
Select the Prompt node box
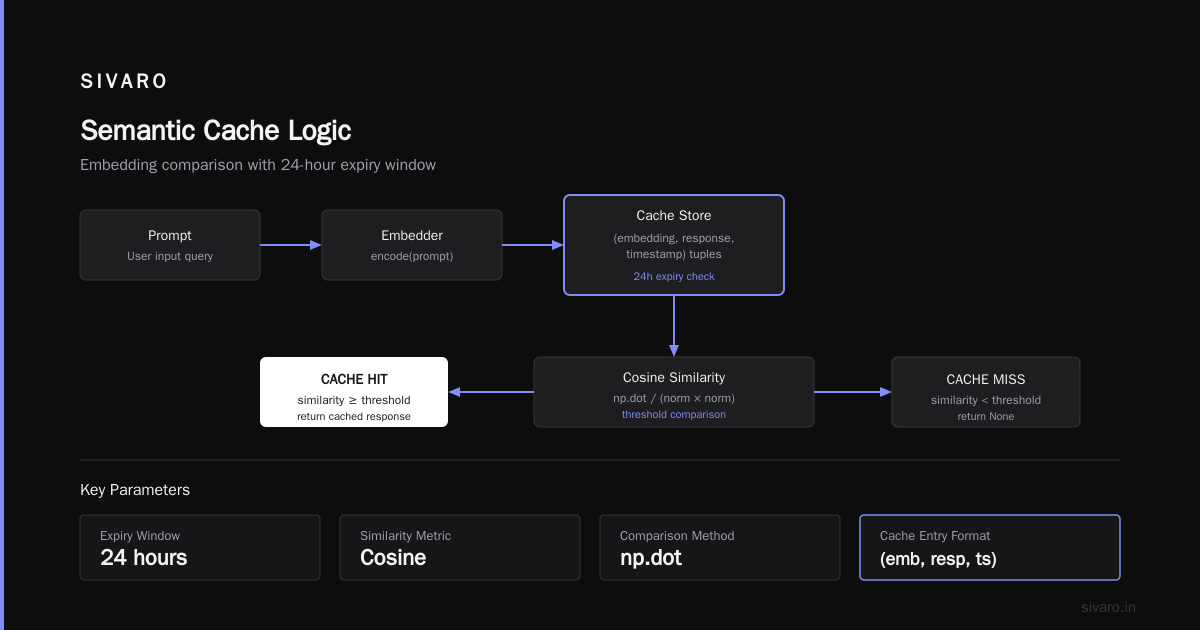point(170,245)
